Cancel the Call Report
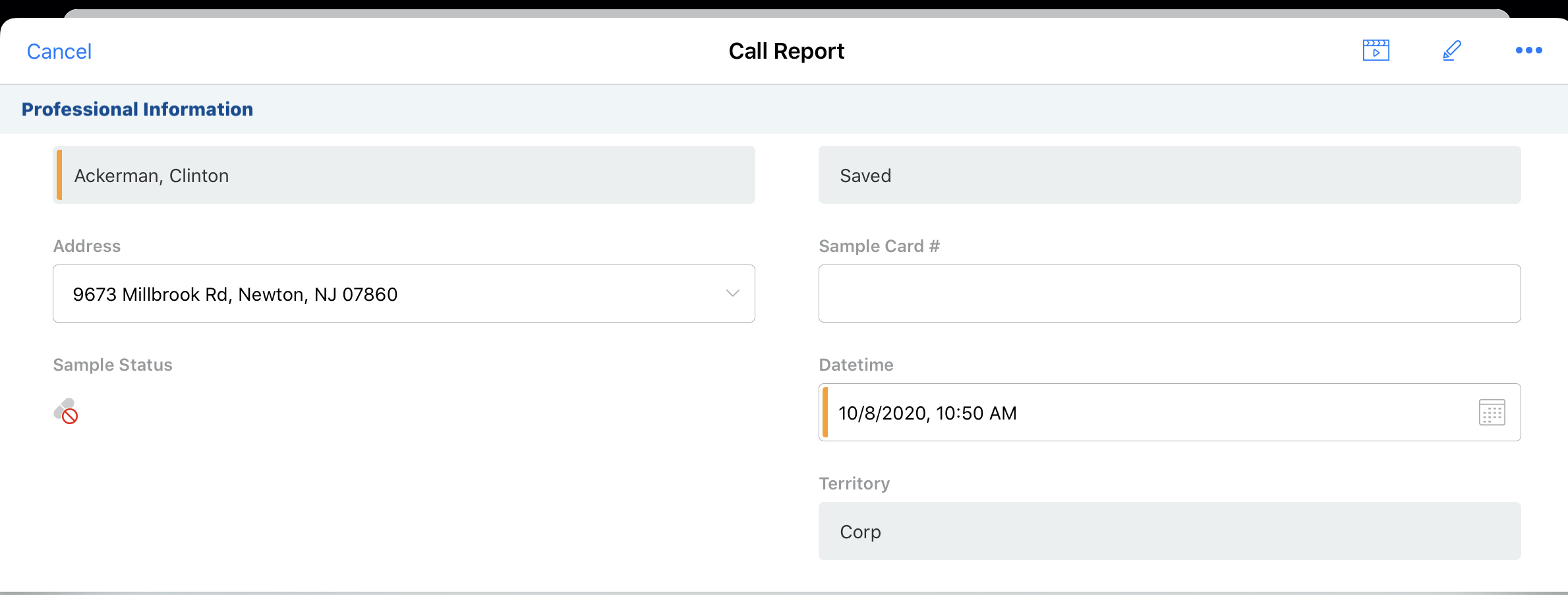This screenshot has width=1568, height=595. tap(59, 51)
